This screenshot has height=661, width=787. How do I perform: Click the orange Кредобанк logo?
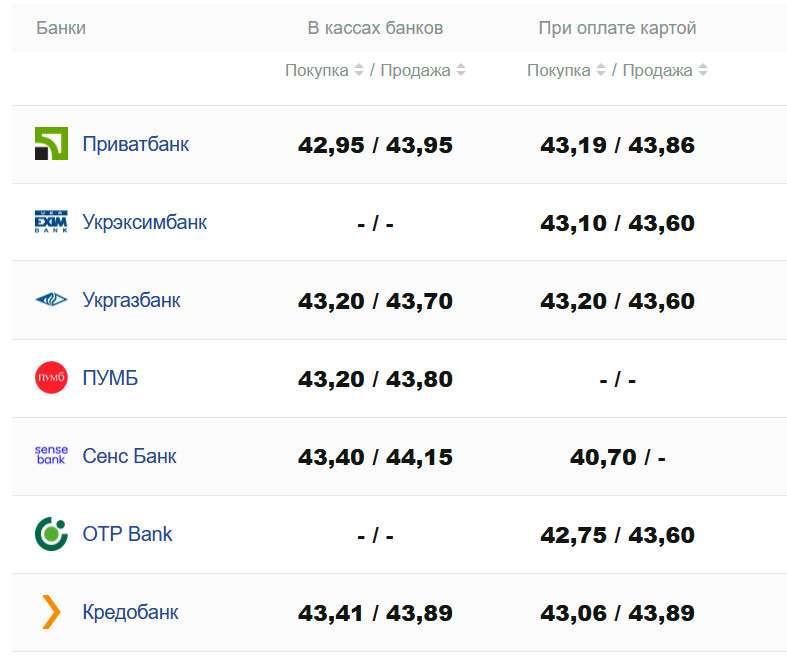pyautogui.click(x=51, y=612)
